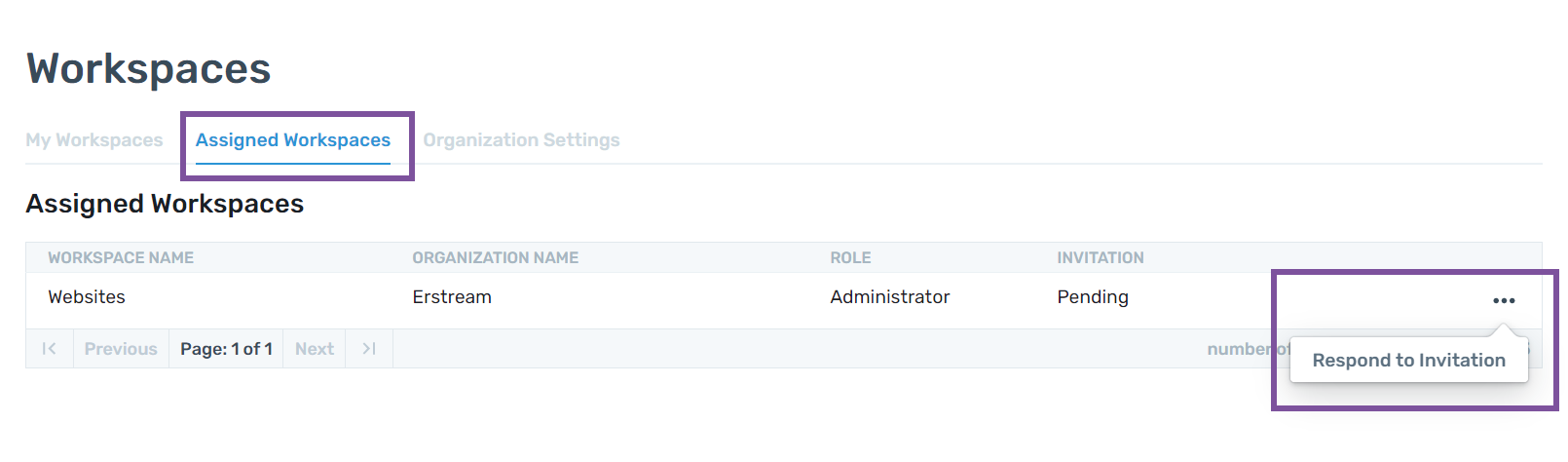
Task: Click the Role column header
Action: (850, 258)
